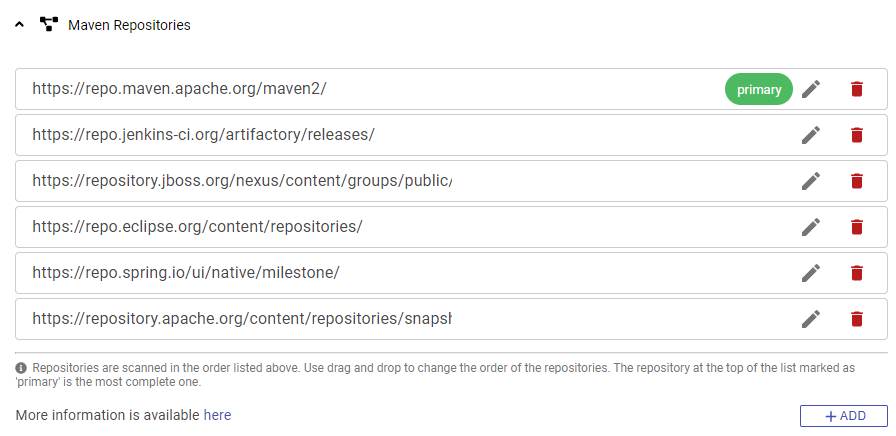This screenshot has width=896, height=436.
Task: Edit the repository.apache.org snapshots entry
Action: coord(811,319)
